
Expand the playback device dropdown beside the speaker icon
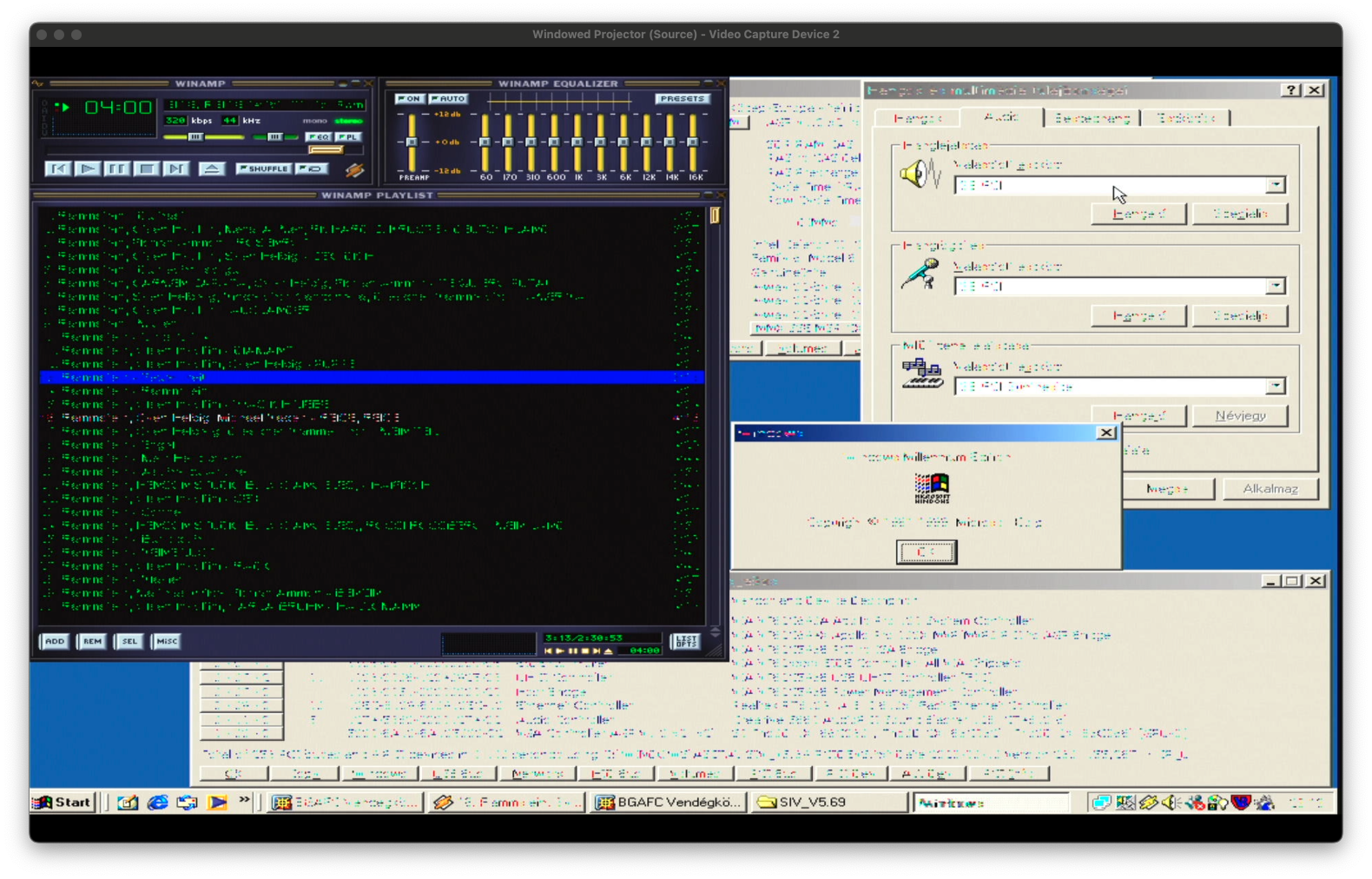tap(1275, 185)
